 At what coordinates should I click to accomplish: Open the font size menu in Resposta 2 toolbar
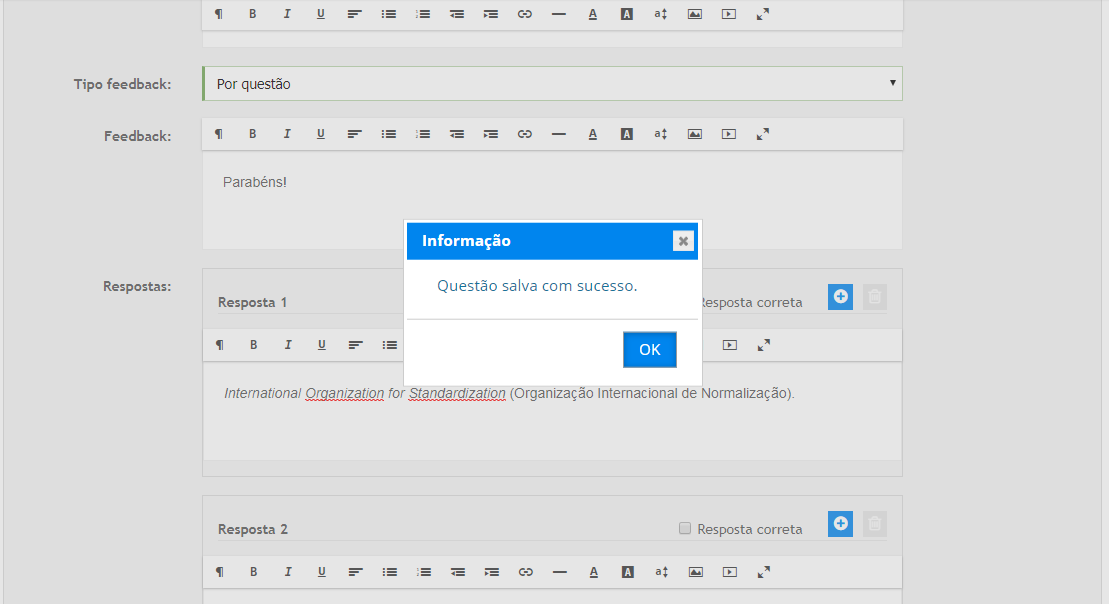click(x=661, y=572)
